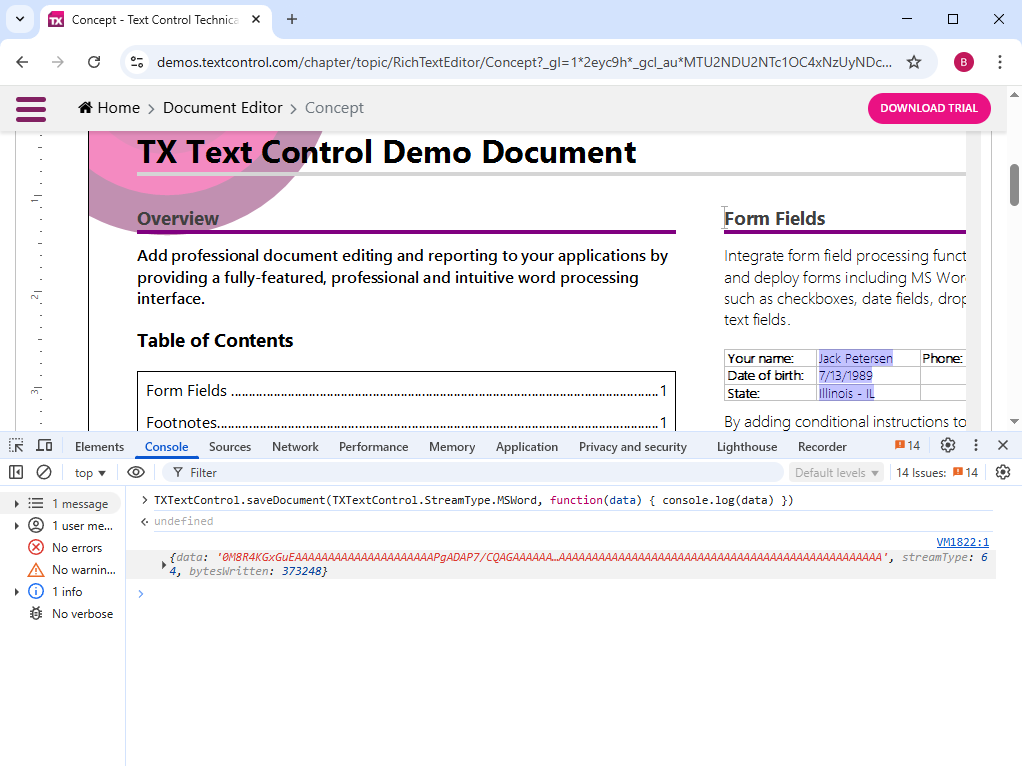Open Document Editor breadcrumb link
The width and height of the screenshot is (1022, 766).
tap(222, 108)
